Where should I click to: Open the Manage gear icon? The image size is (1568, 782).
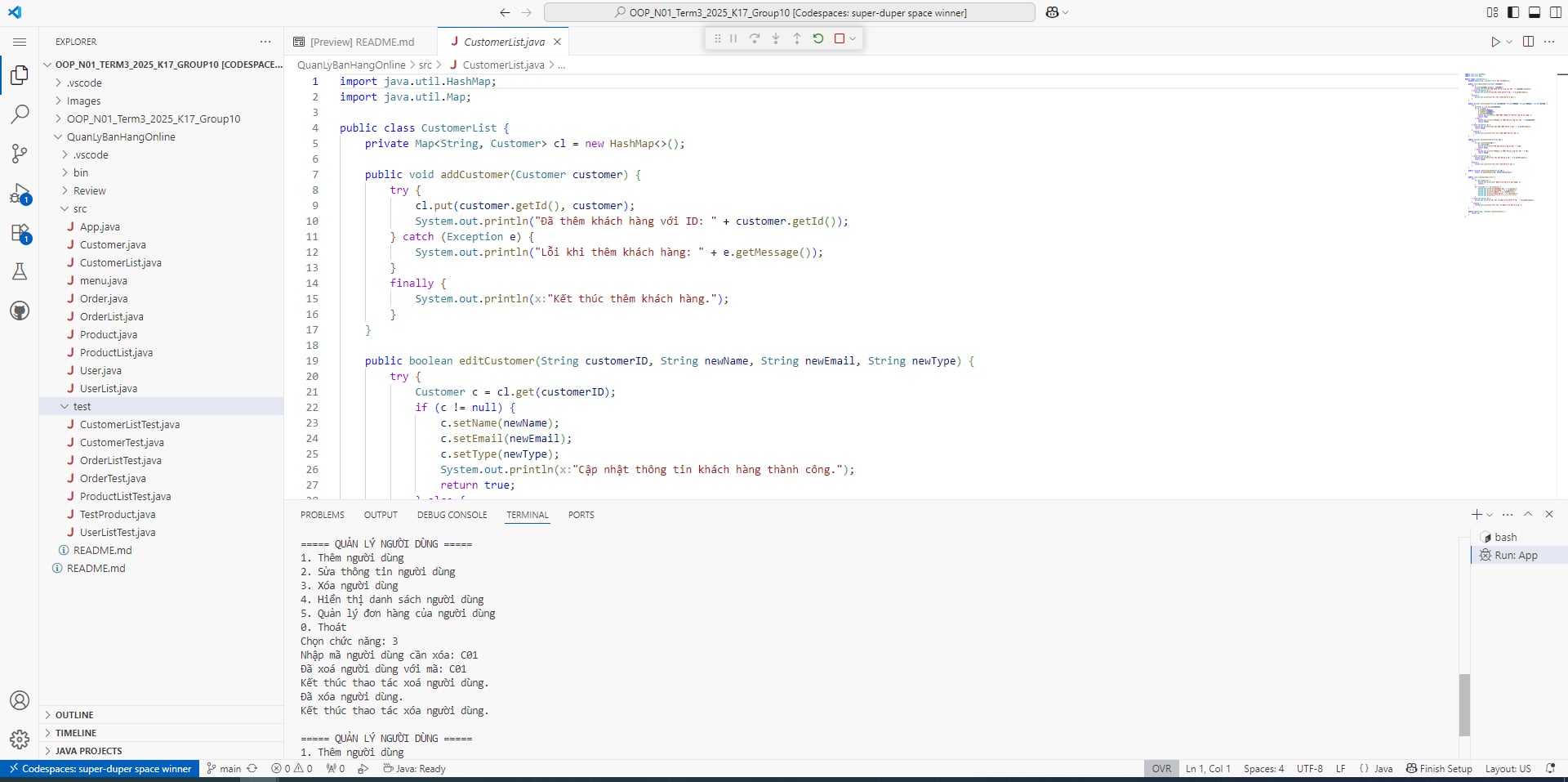click(x=20, y=740)
